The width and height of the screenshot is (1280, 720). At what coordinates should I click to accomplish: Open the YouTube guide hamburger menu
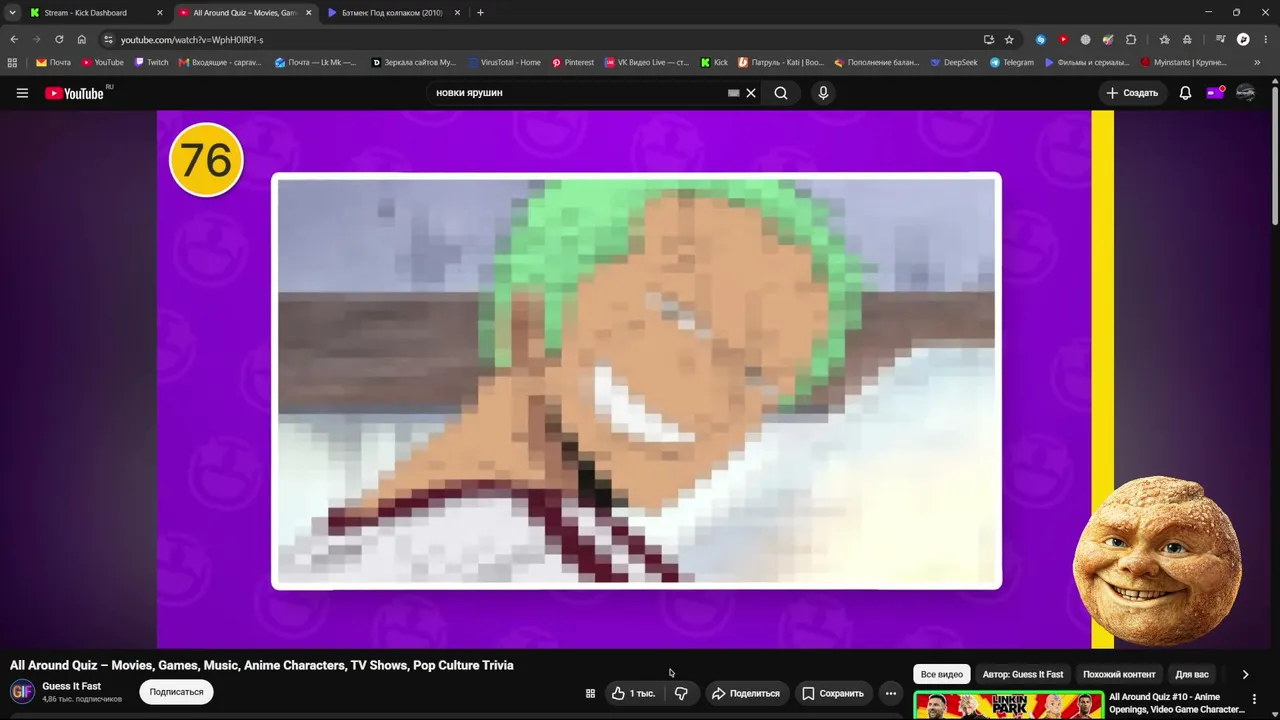22,93
